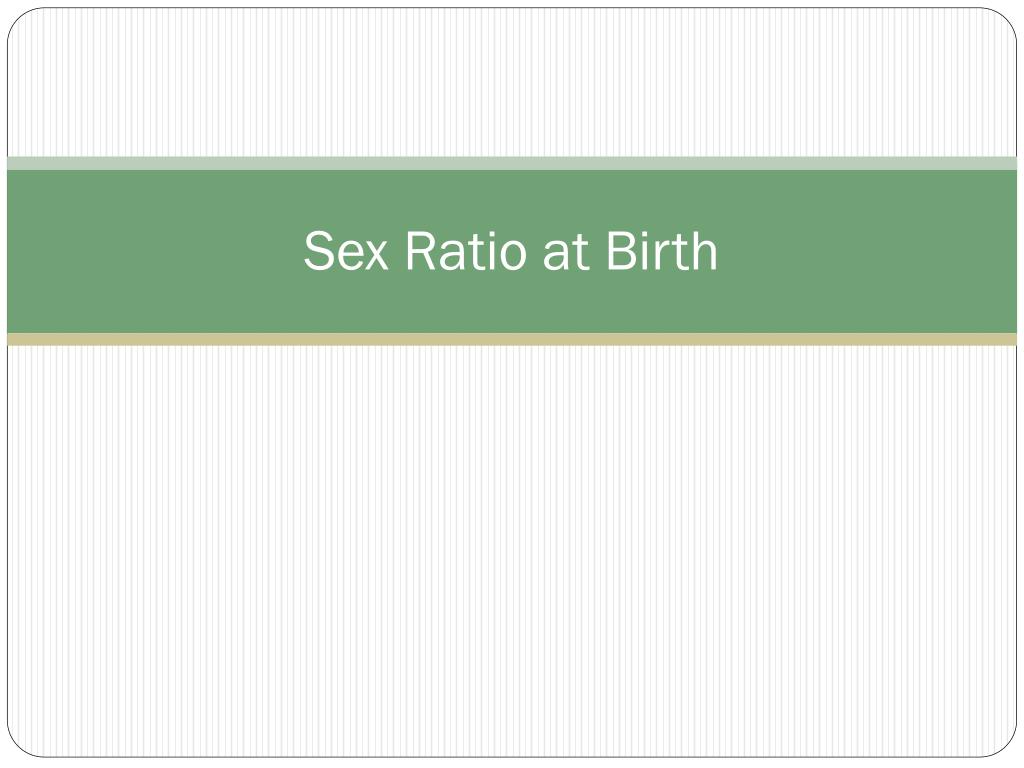Click the green banner left of the title
Screen dimensions: 1024x768
[x=155, y=251]
